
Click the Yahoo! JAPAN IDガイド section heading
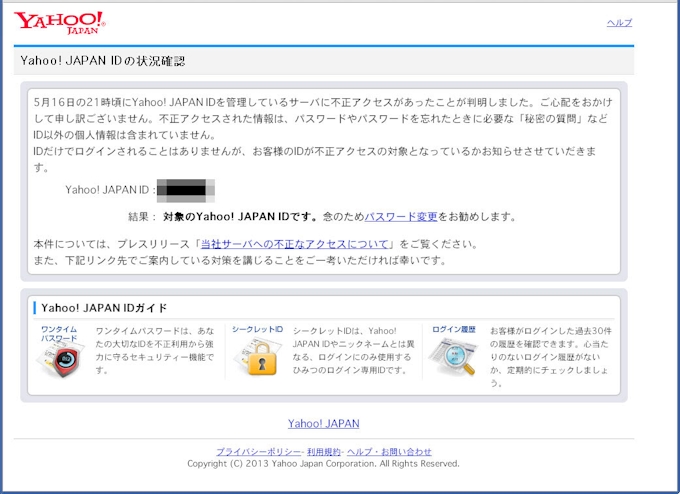coord(104,307)
